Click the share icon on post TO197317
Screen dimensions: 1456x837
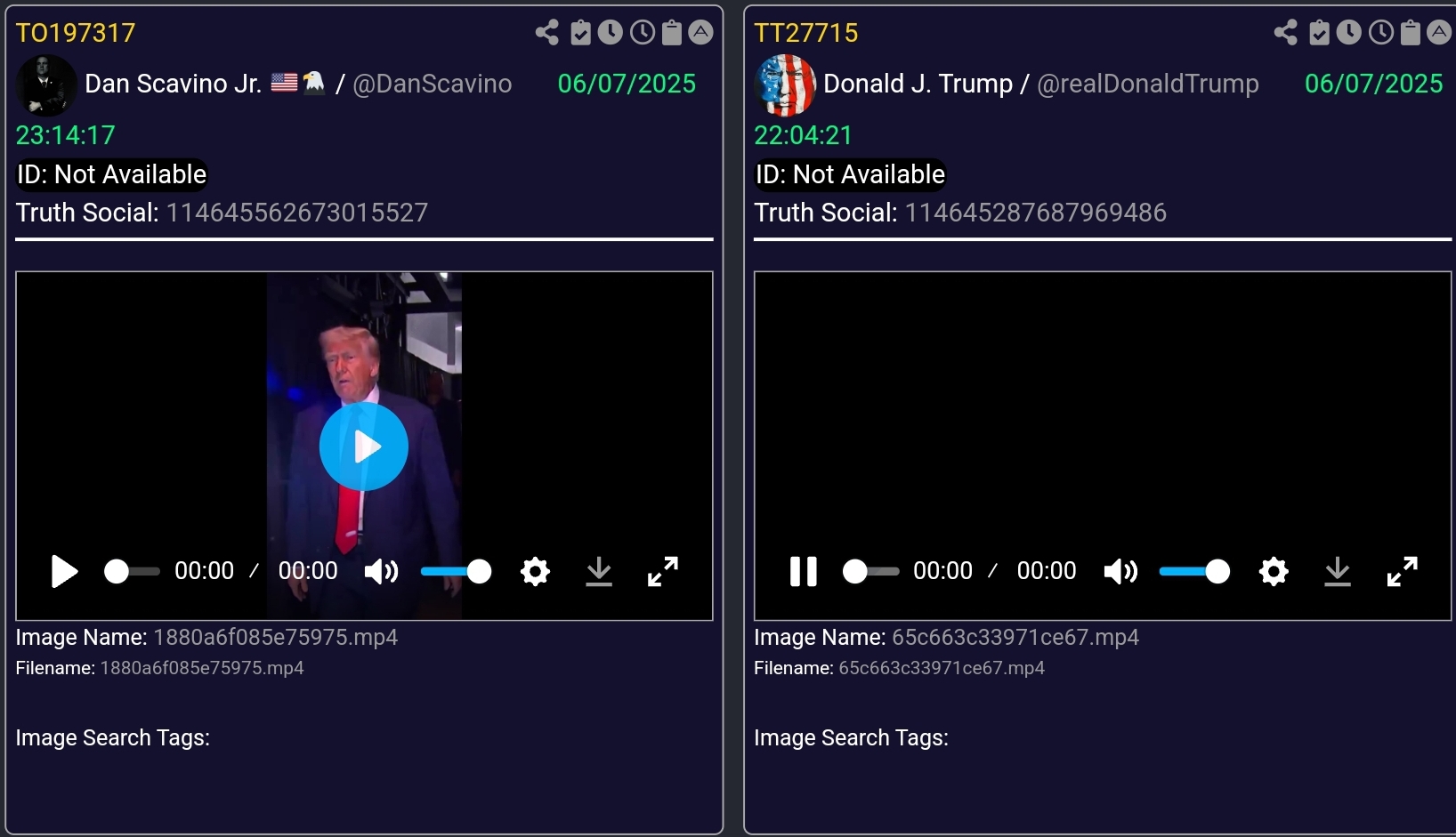click(x=547, y=33)
